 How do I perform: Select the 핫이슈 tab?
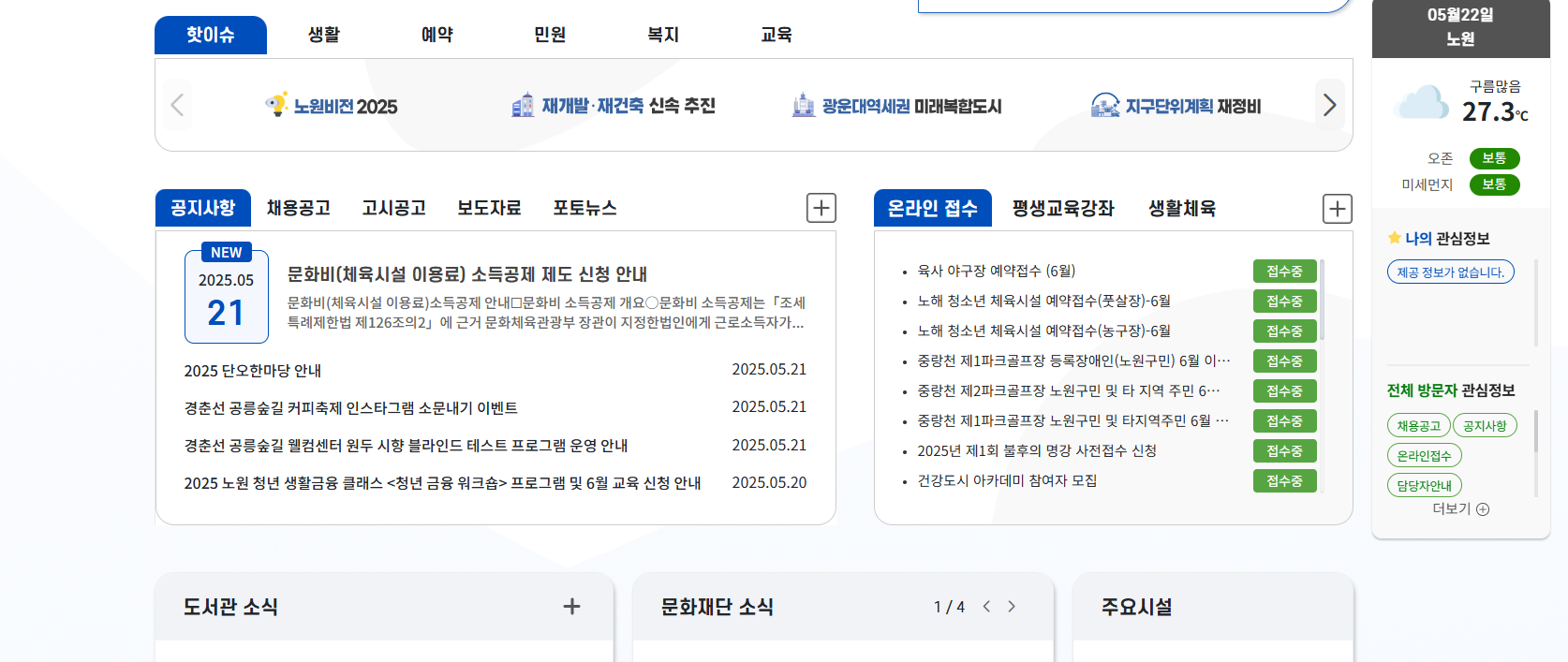click(x=211, y=35)
